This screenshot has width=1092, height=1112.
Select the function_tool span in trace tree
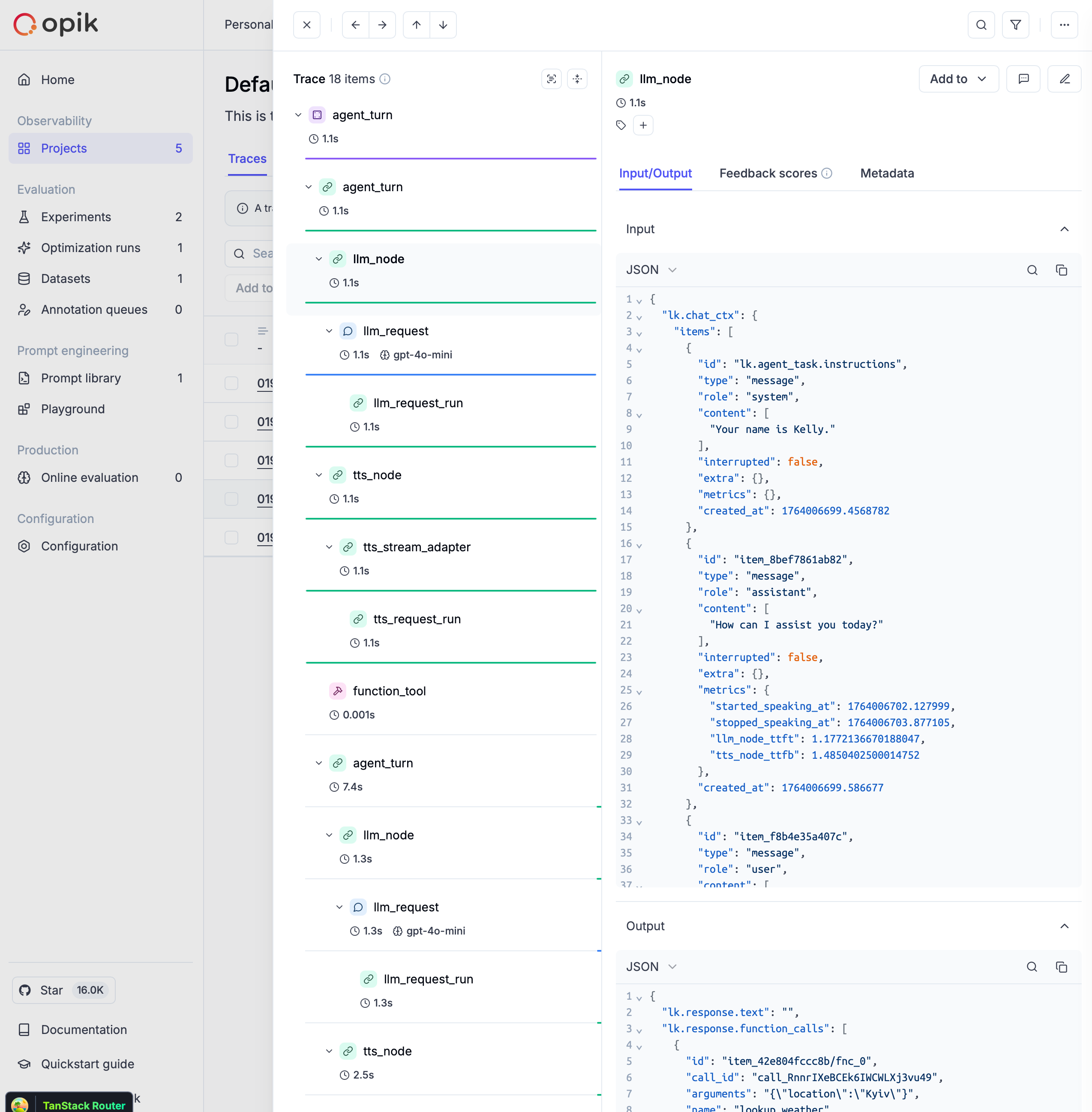pyautogui.click(x=389, y=691)
